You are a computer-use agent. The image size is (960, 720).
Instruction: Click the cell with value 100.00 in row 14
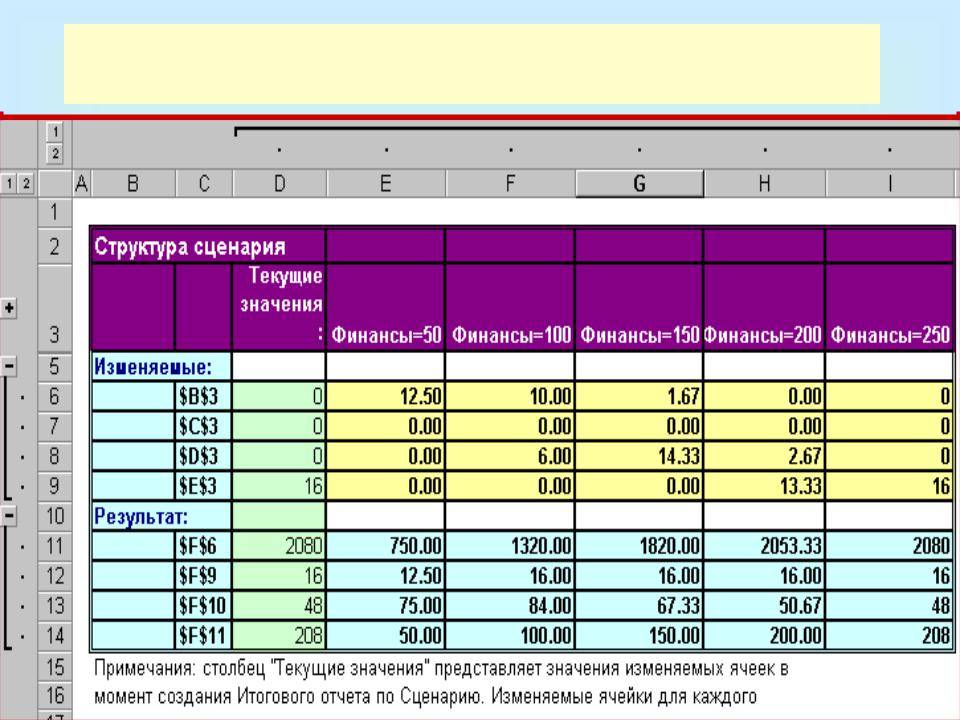coord(510,636)
